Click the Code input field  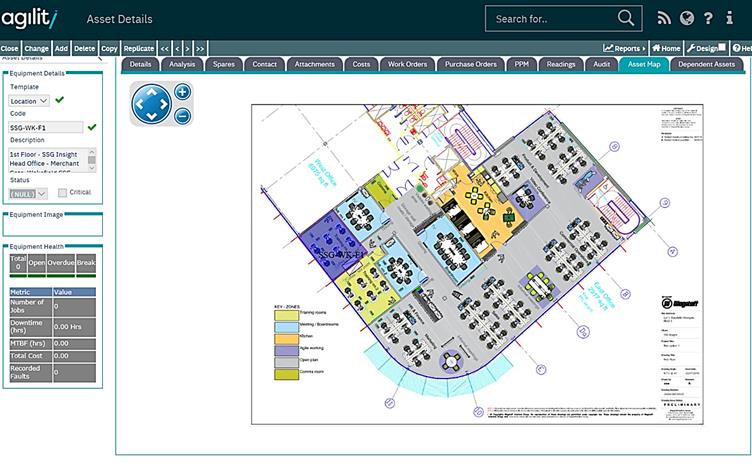pos(46,127)
